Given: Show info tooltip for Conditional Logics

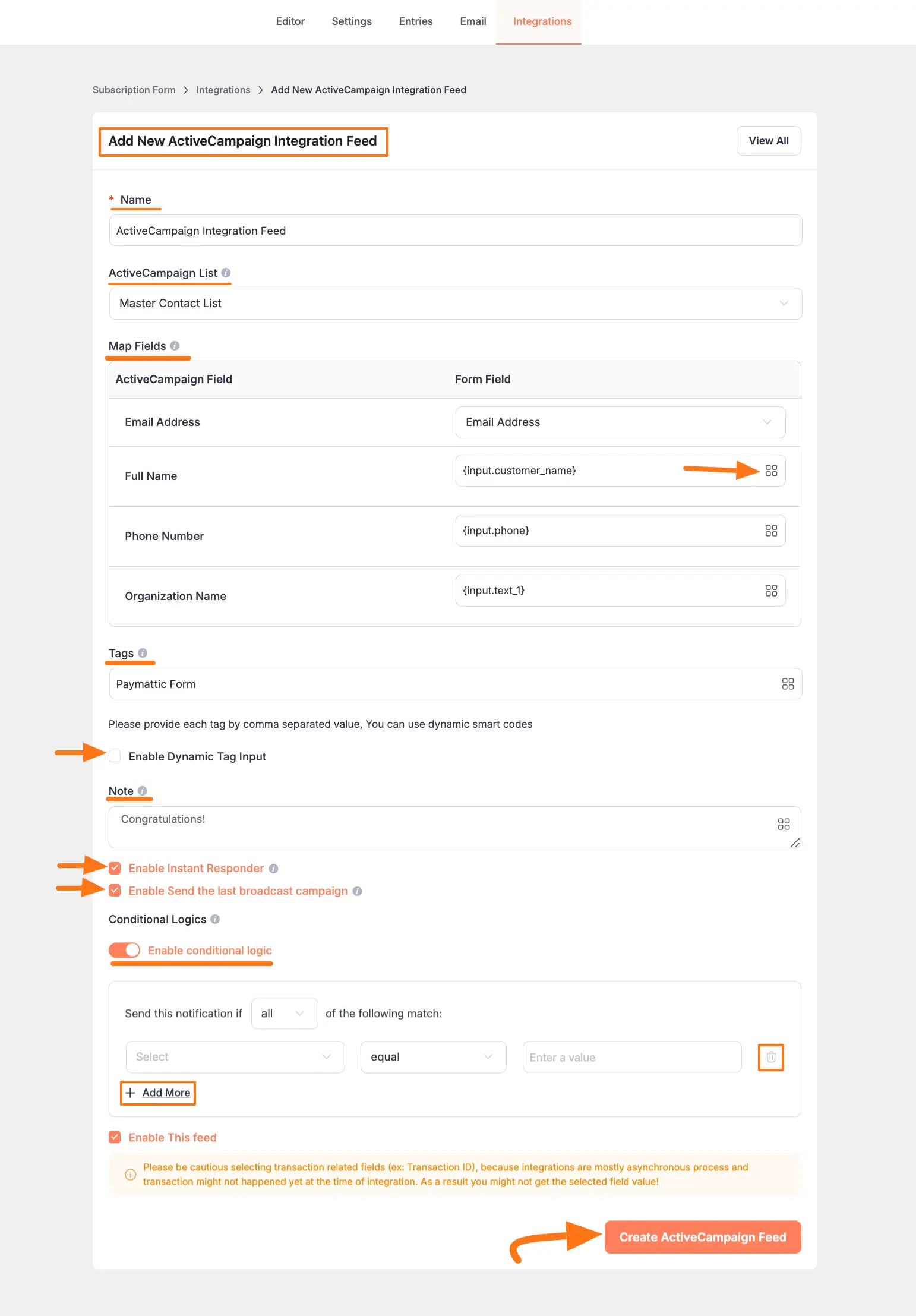Looking at the screenshot, I should (x=215, y=919).
